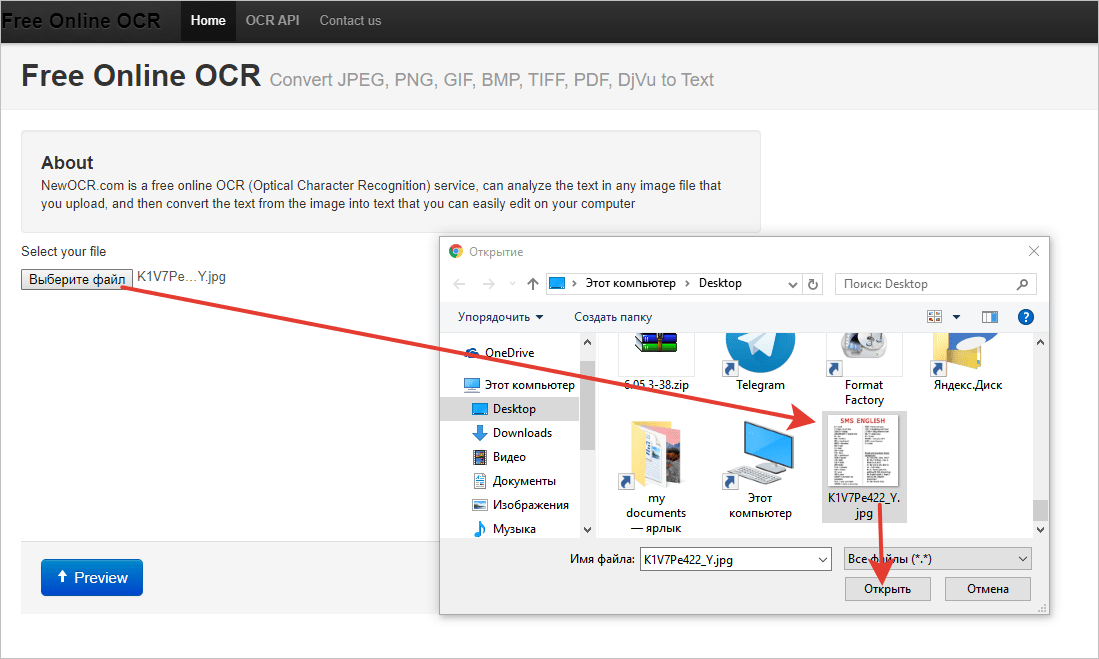Expand the file name combo box arrow

coord(823,560)
